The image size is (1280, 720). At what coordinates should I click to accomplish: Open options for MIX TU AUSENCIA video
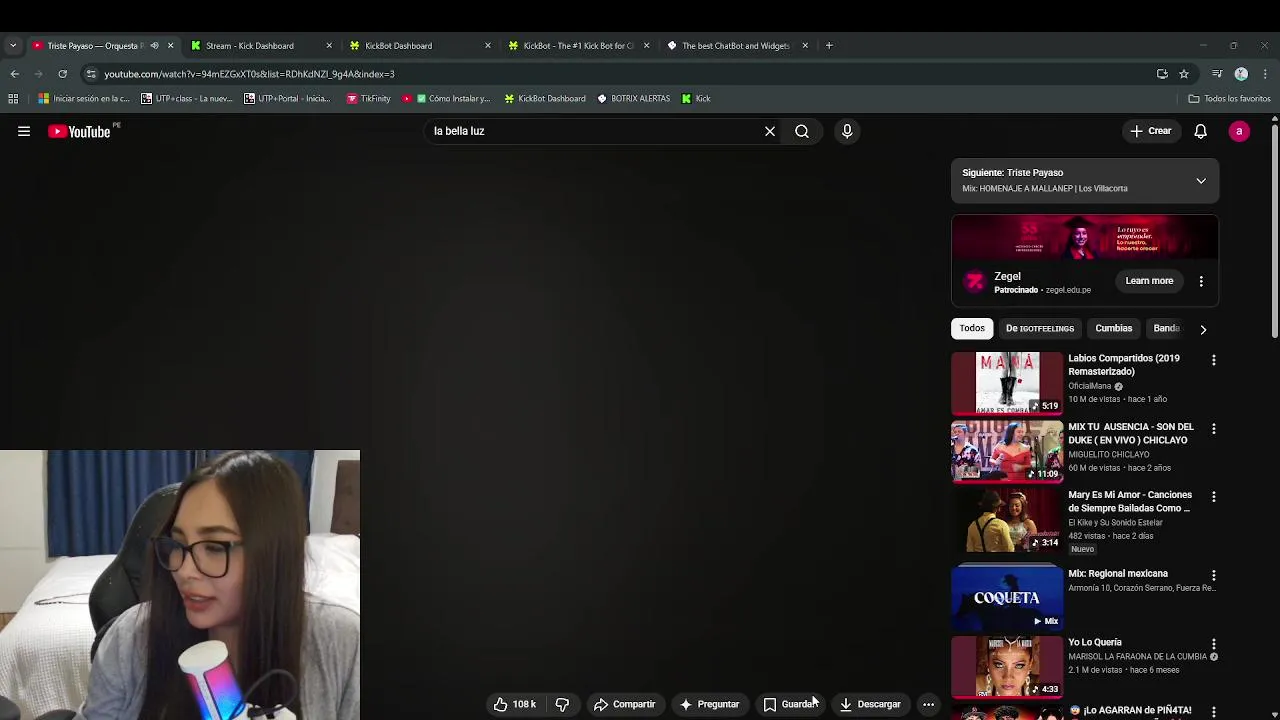[x=1214, y=428]
